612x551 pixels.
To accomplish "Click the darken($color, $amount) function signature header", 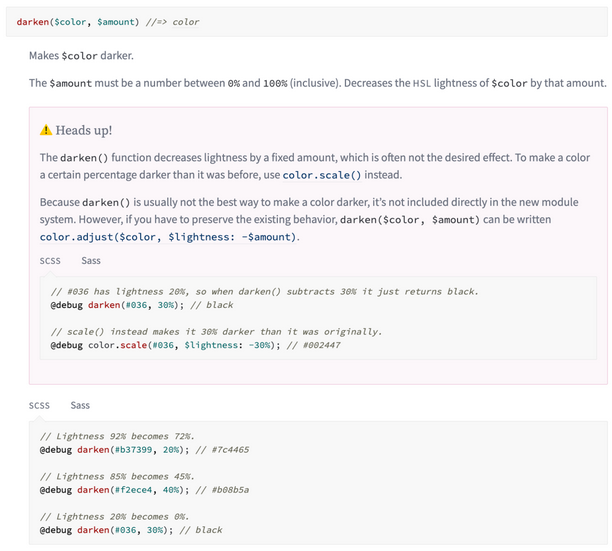I will tap(107, 21).
